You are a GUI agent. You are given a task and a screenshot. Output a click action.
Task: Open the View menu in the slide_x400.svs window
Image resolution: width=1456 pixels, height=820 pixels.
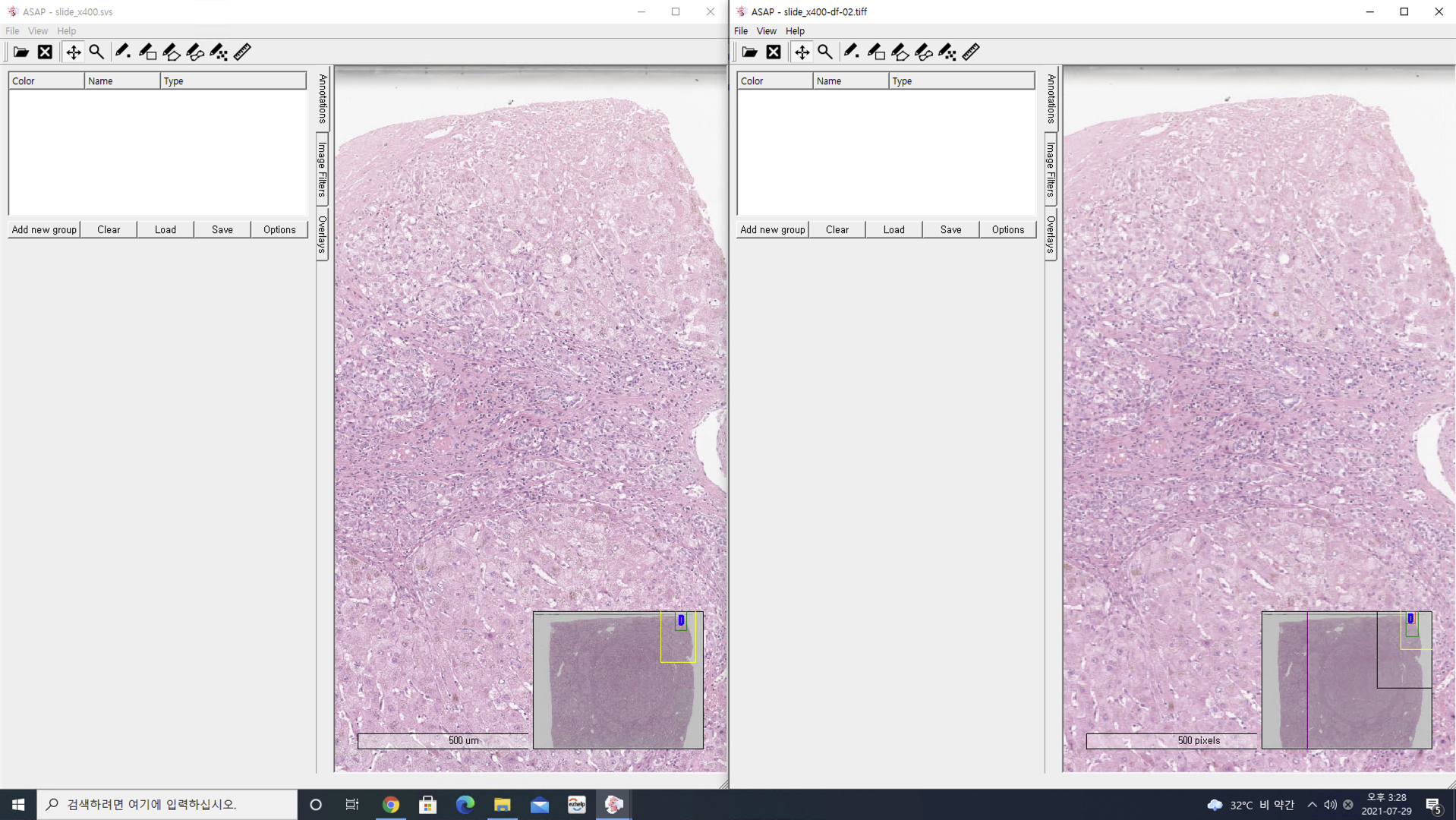38,31
